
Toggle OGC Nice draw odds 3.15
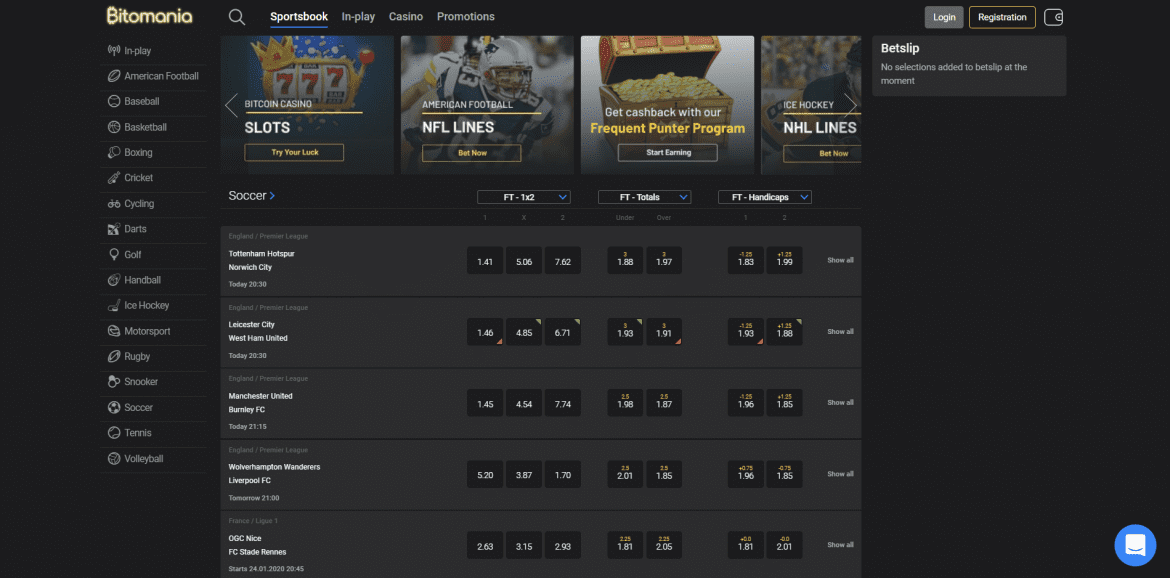[x=524, y=546]
